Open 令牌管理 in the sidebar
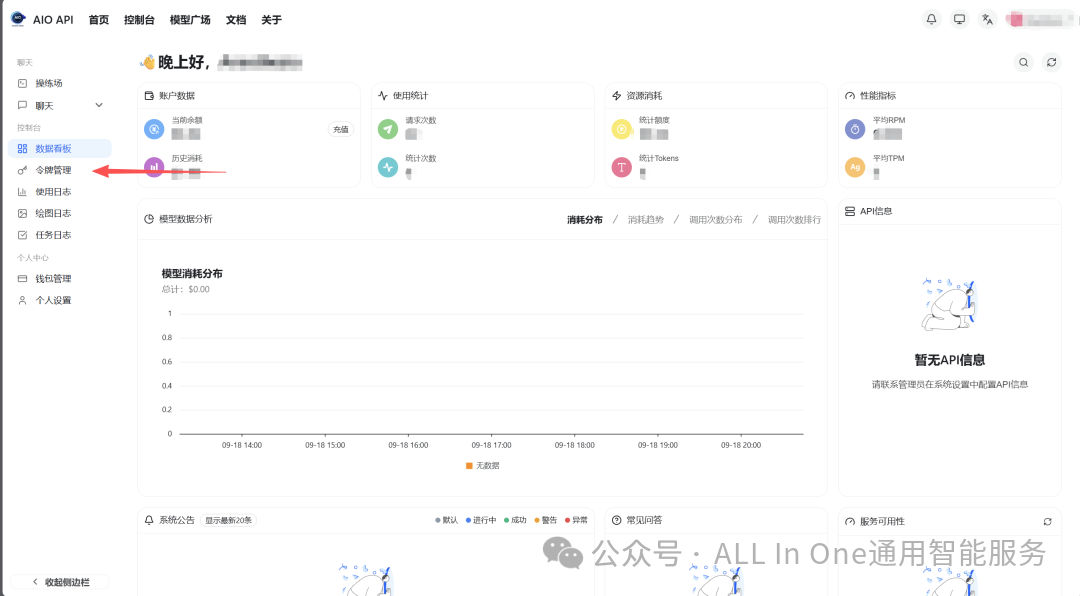The height and width of the screenshot is (596, 1080). (x=60, y=170)
